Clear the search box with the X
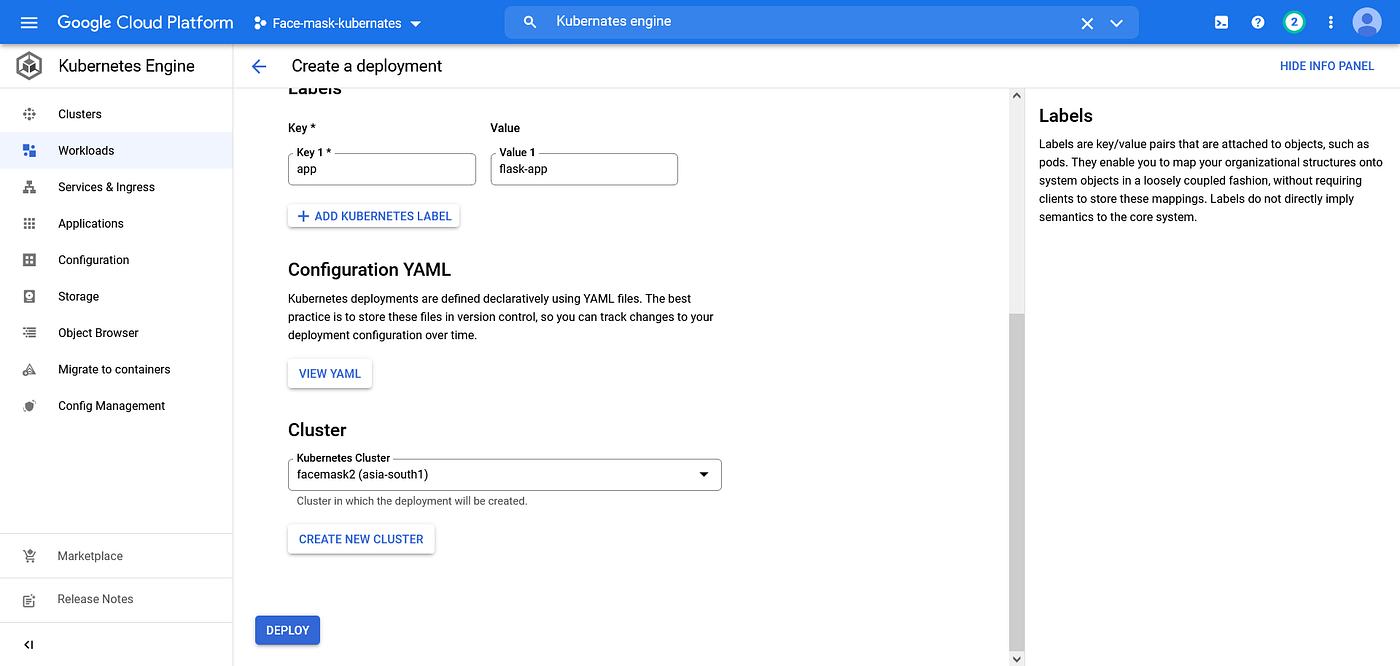 pos(1087,23)
